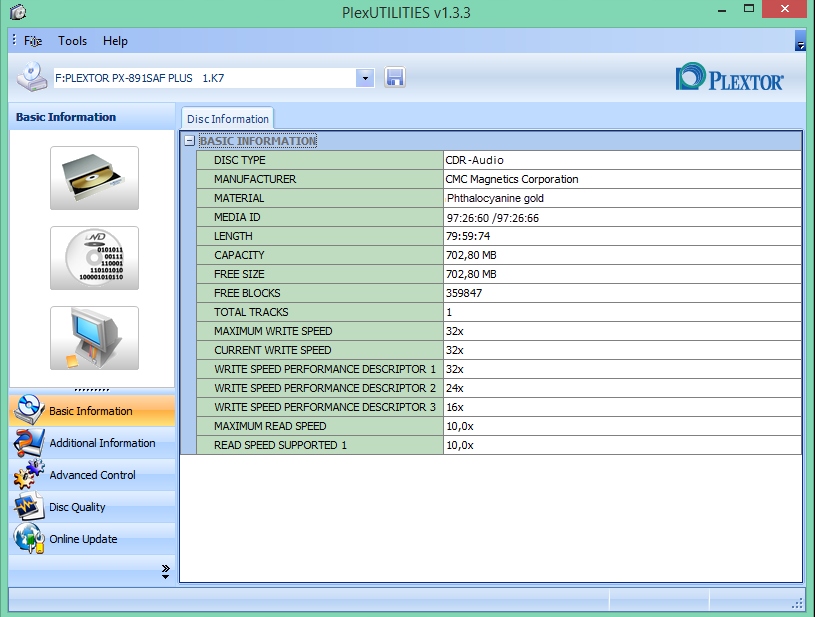Click the app icon in title bar
The image size is (815, 617).
(14, 13)
